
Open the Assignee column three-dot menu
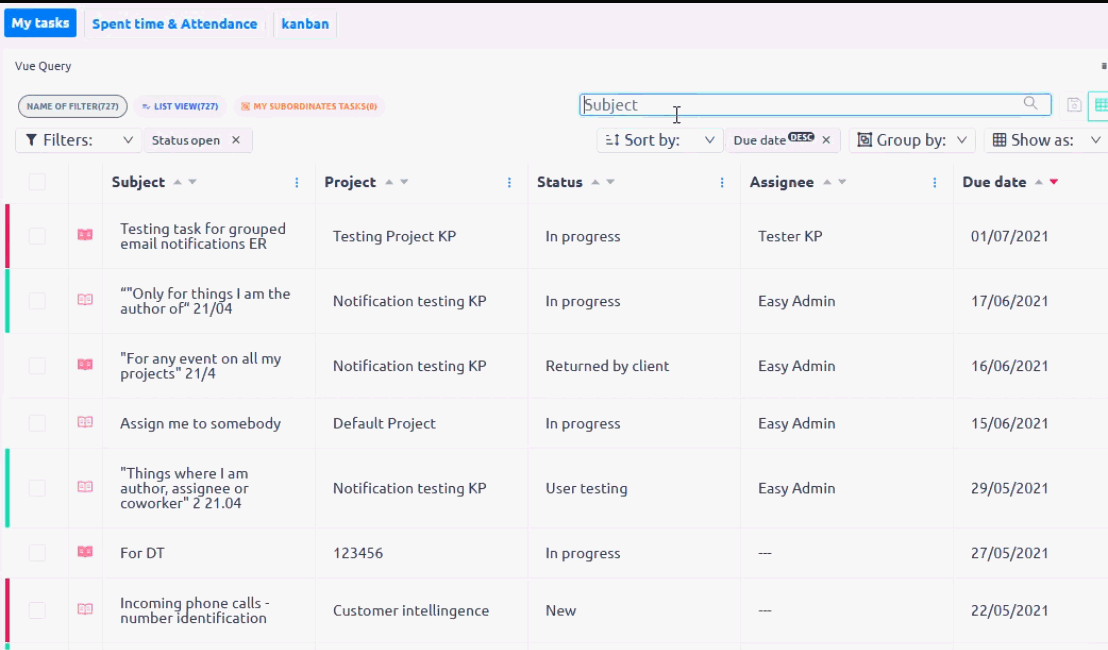click(935, 183)
